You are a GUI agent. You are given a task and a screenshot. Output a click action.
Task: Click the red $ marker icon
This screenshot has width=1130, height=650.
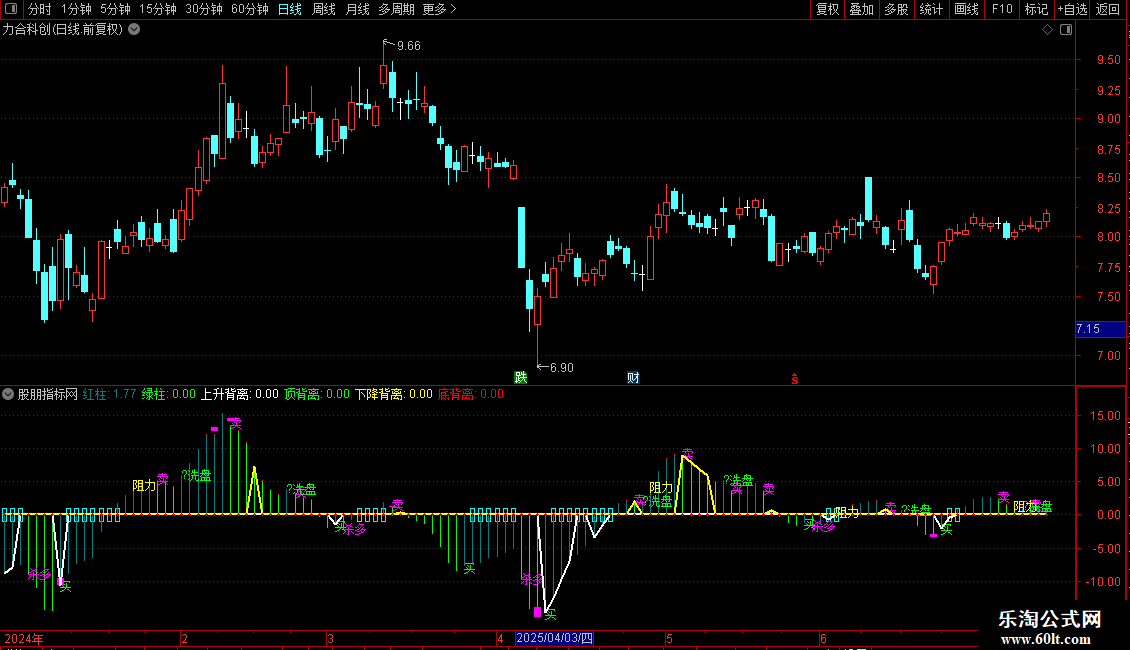[x=795, y=379]
